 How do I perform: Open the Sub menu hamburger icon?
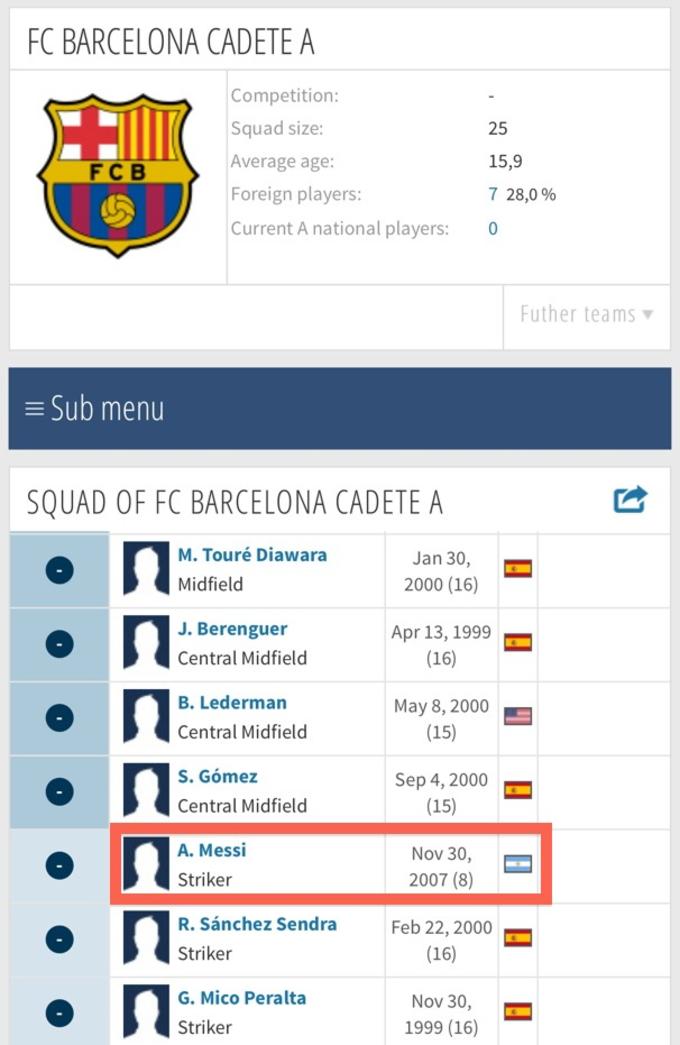click(35, 408)
